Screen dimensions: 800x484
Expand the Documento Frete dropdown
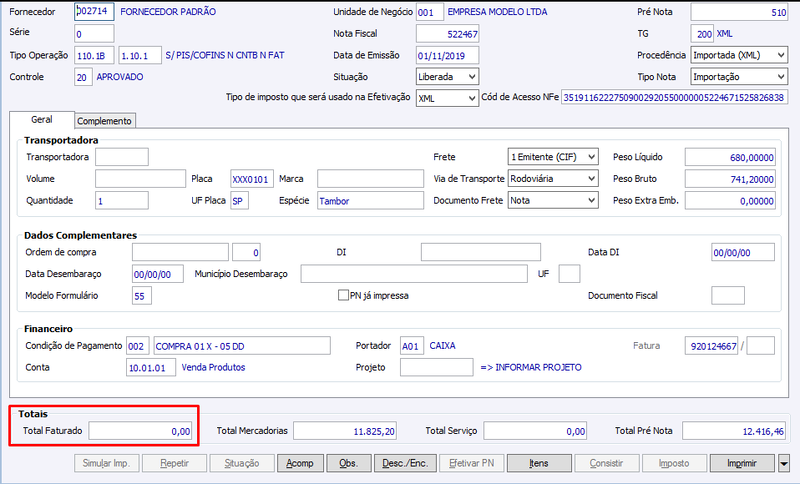tap(553, 201)
